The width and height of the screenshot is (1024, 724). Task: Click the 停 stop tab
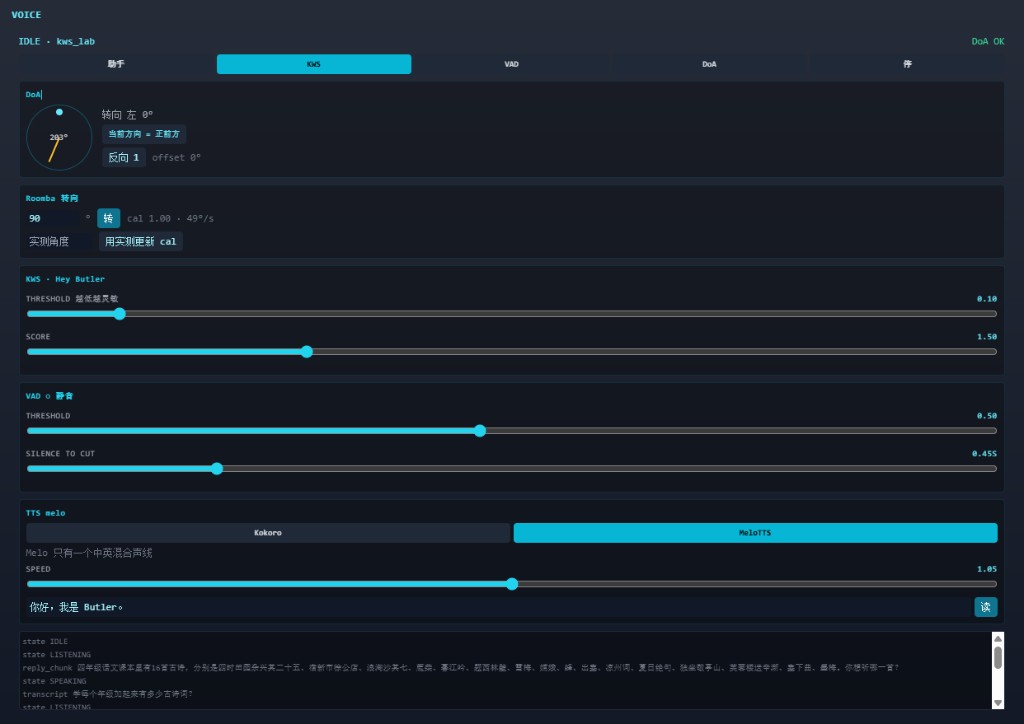click(x=907, y=64)
